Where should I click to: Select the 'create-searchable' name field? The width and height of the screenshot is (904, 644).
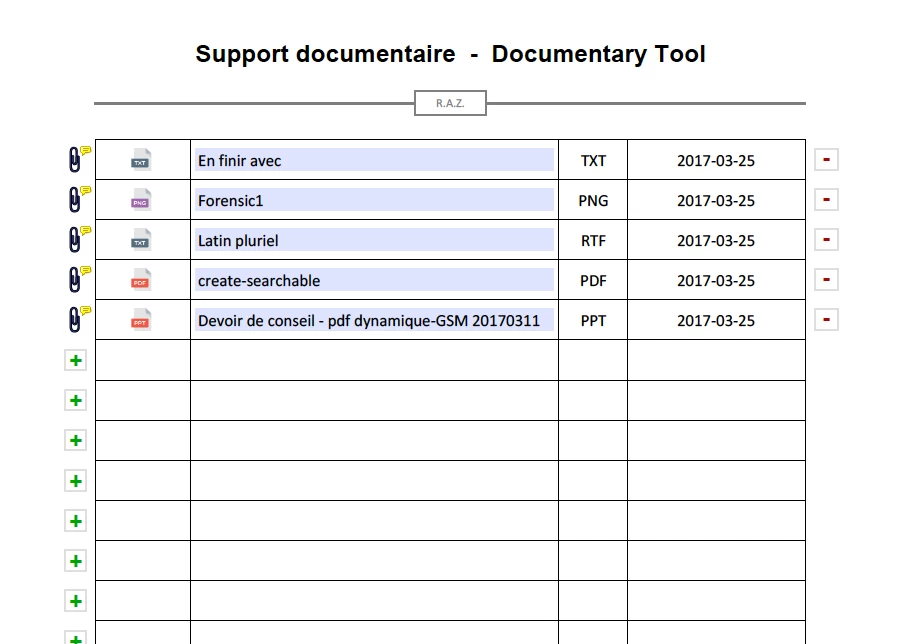pyautogui.click(x=374, y=280)
